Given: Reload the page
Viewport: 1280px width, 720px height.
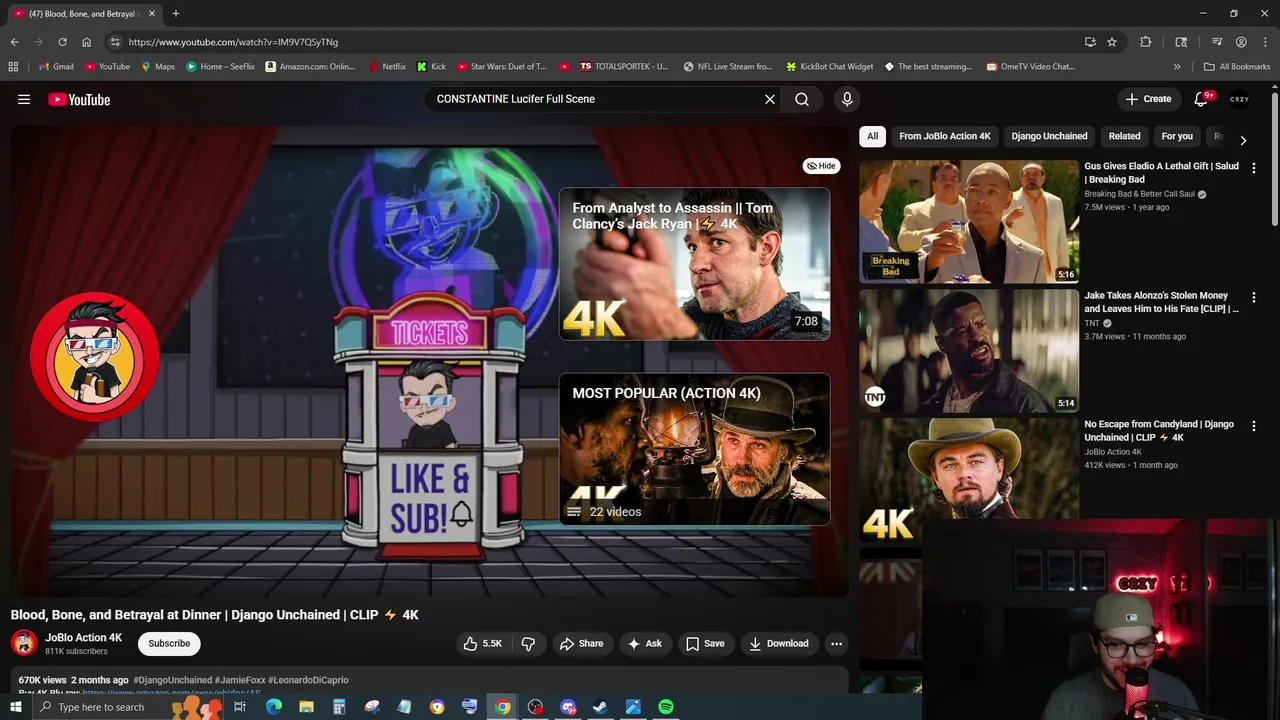Looking at the screenshot, I should (x=62, y=42).
